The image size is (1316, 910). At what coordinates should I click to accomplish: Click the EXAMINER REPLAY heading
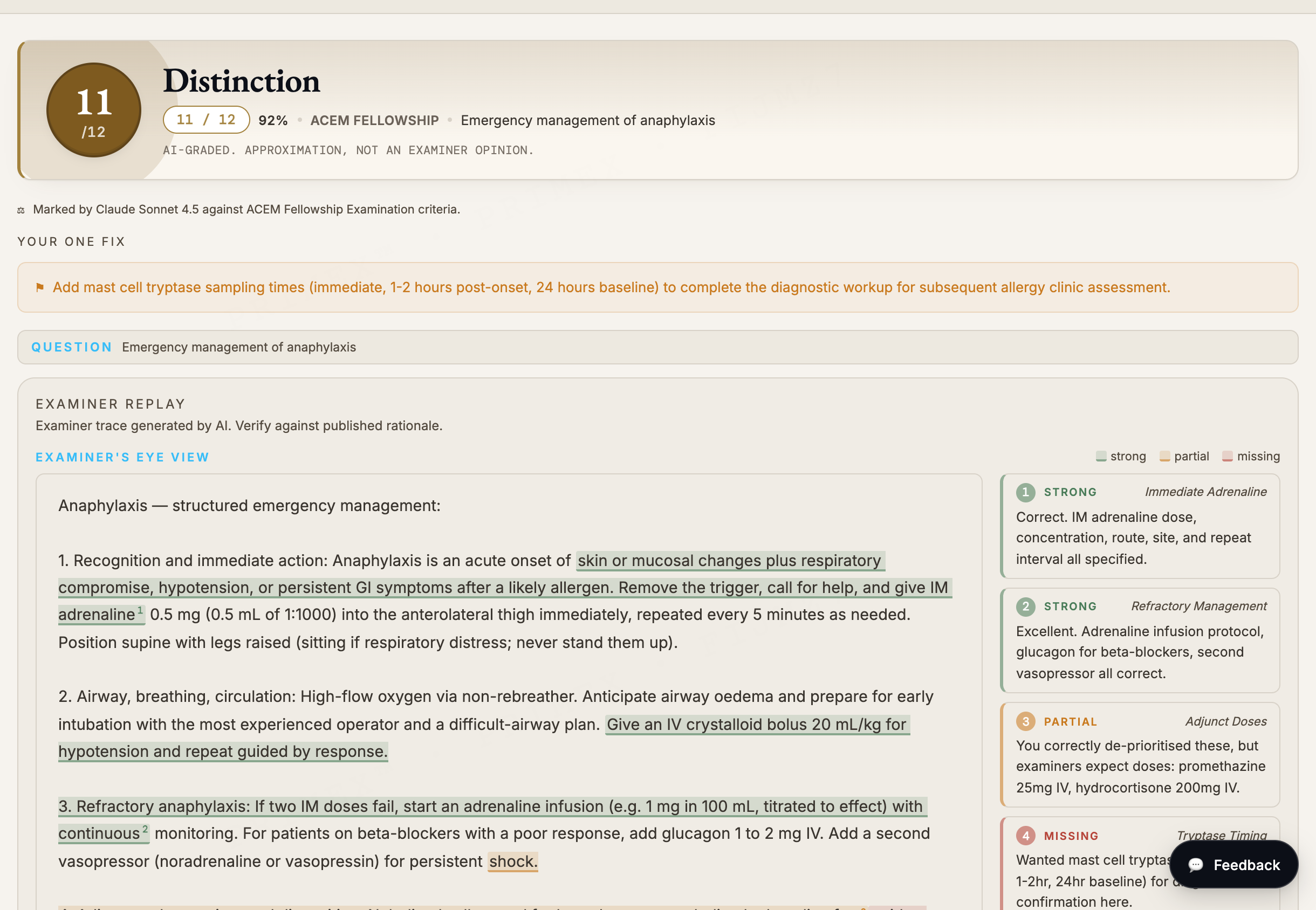click(111, 404)
